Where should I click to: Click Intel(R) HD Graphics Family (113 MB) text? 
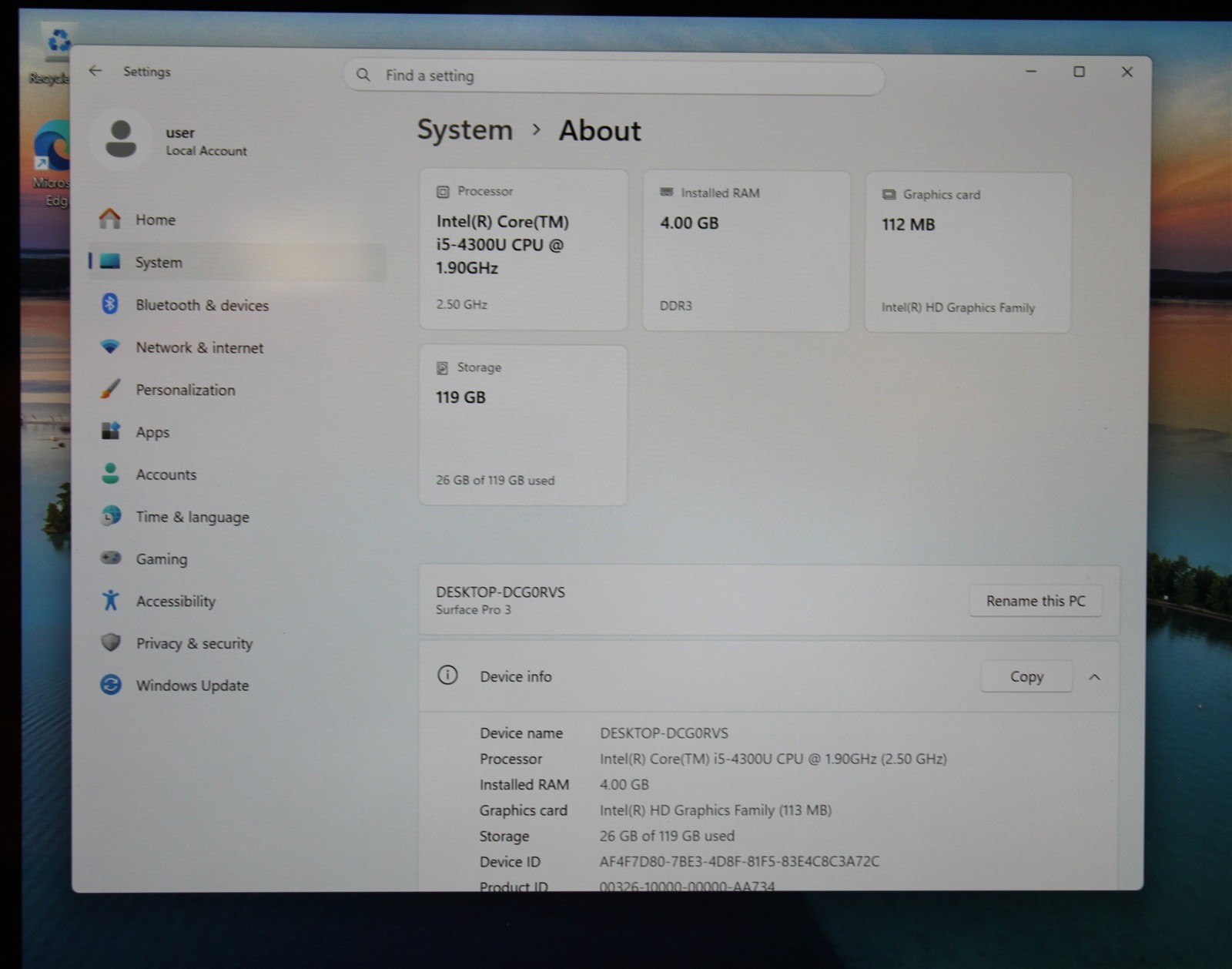coord(715,810)
